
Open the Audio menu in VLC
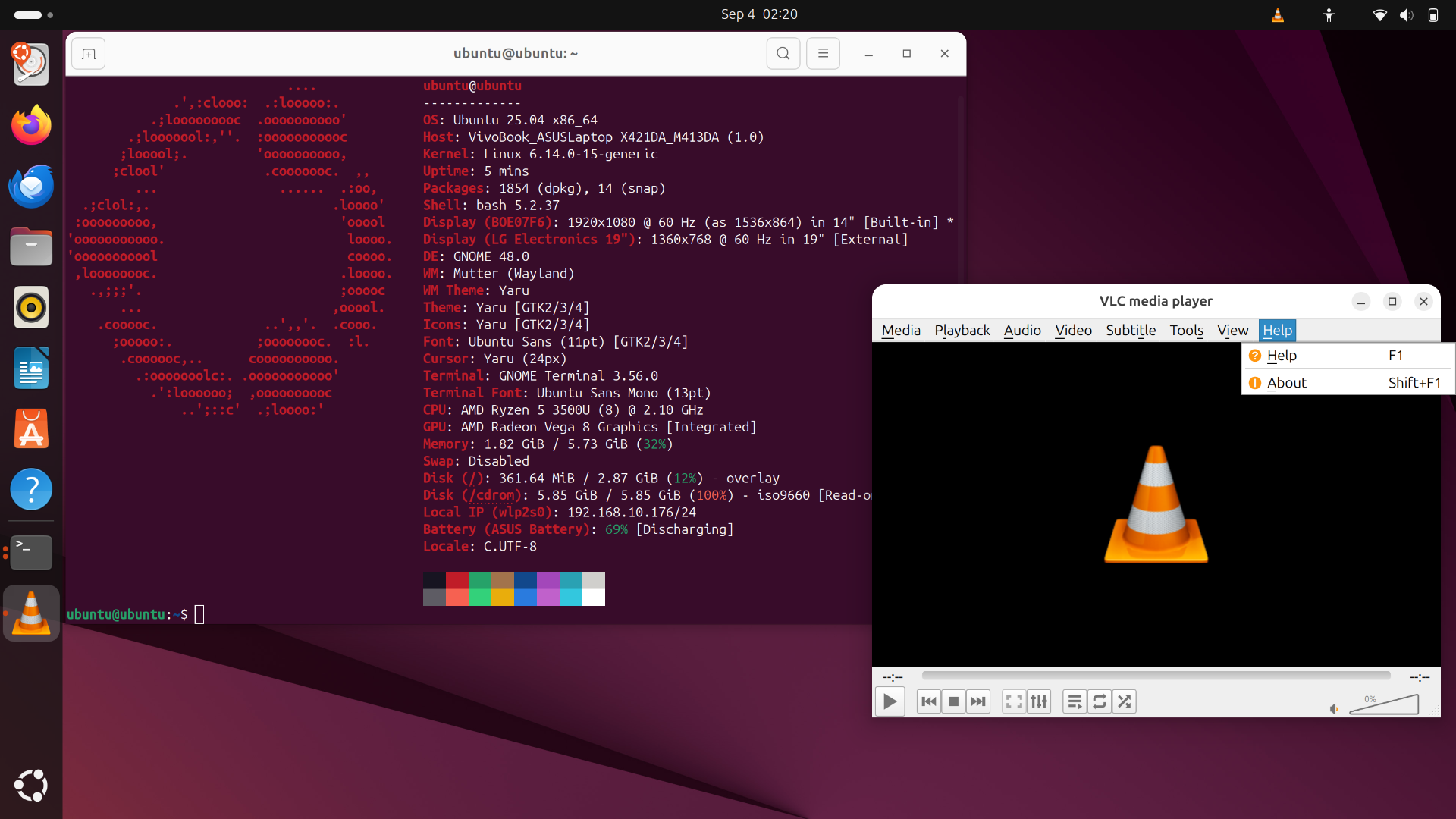coord(1021,330)
